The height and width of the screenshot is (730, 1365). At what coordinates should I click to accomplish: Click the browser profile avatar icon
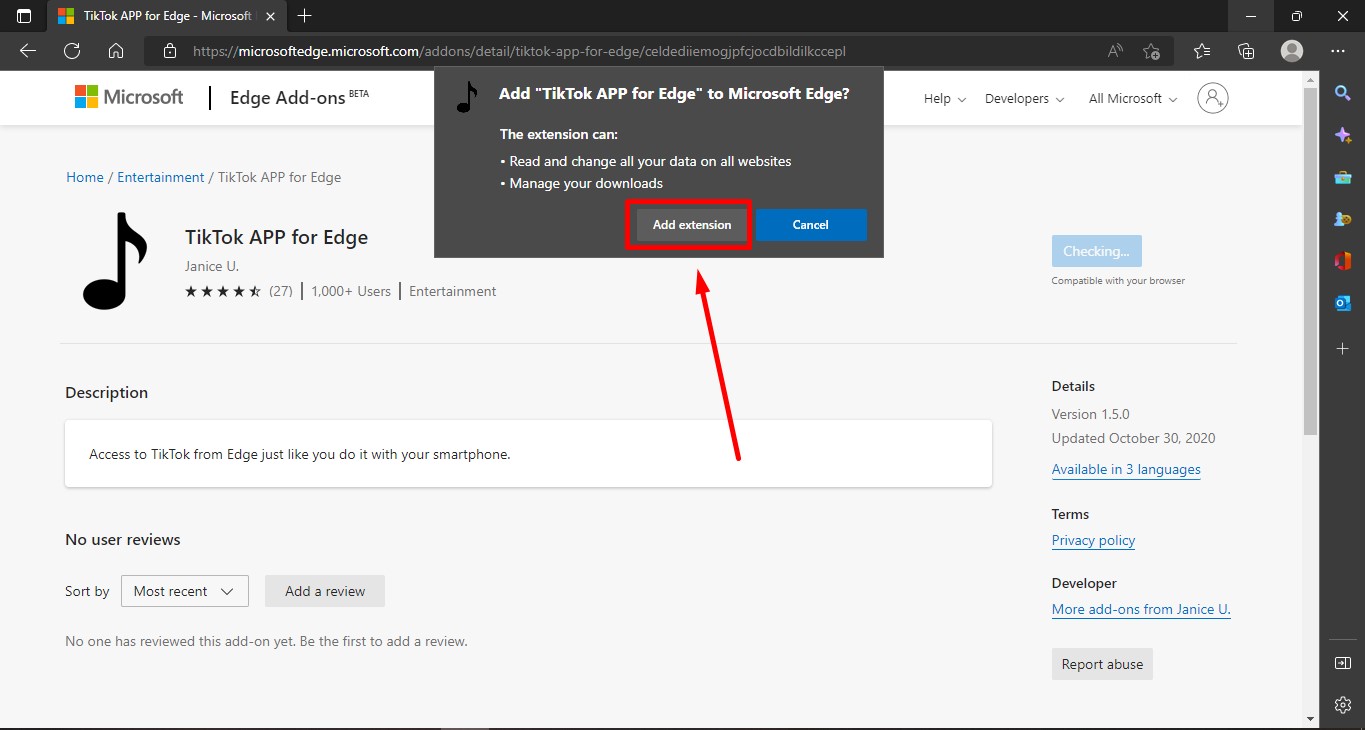point(1292,51)
